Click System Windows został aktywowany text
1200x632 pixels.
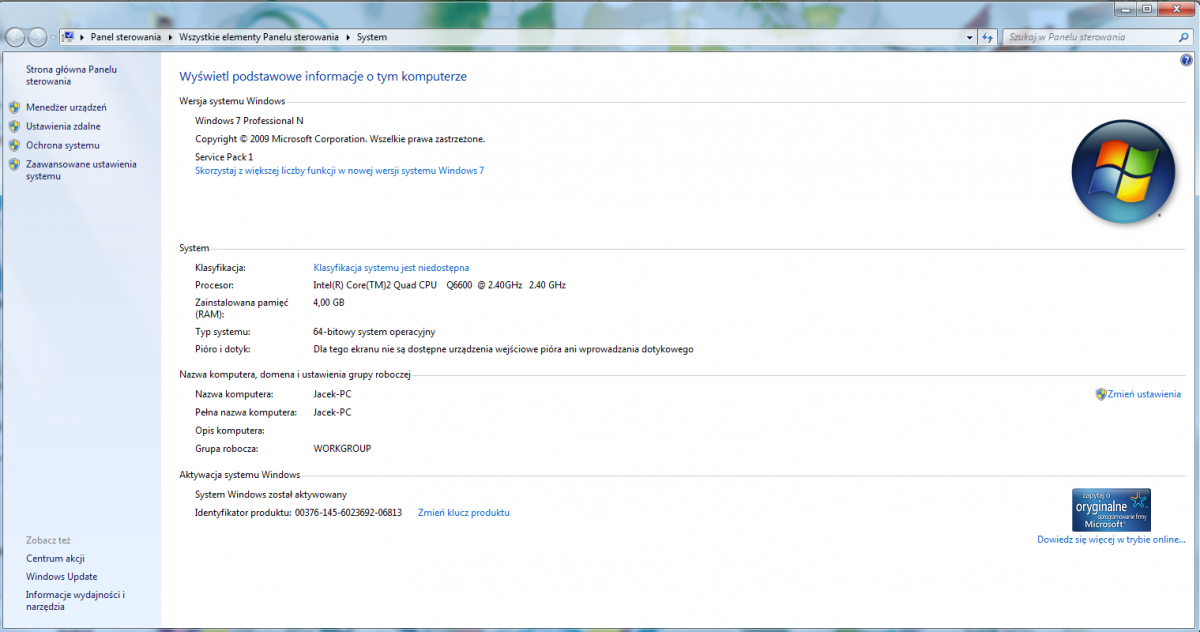pos(271,495)
